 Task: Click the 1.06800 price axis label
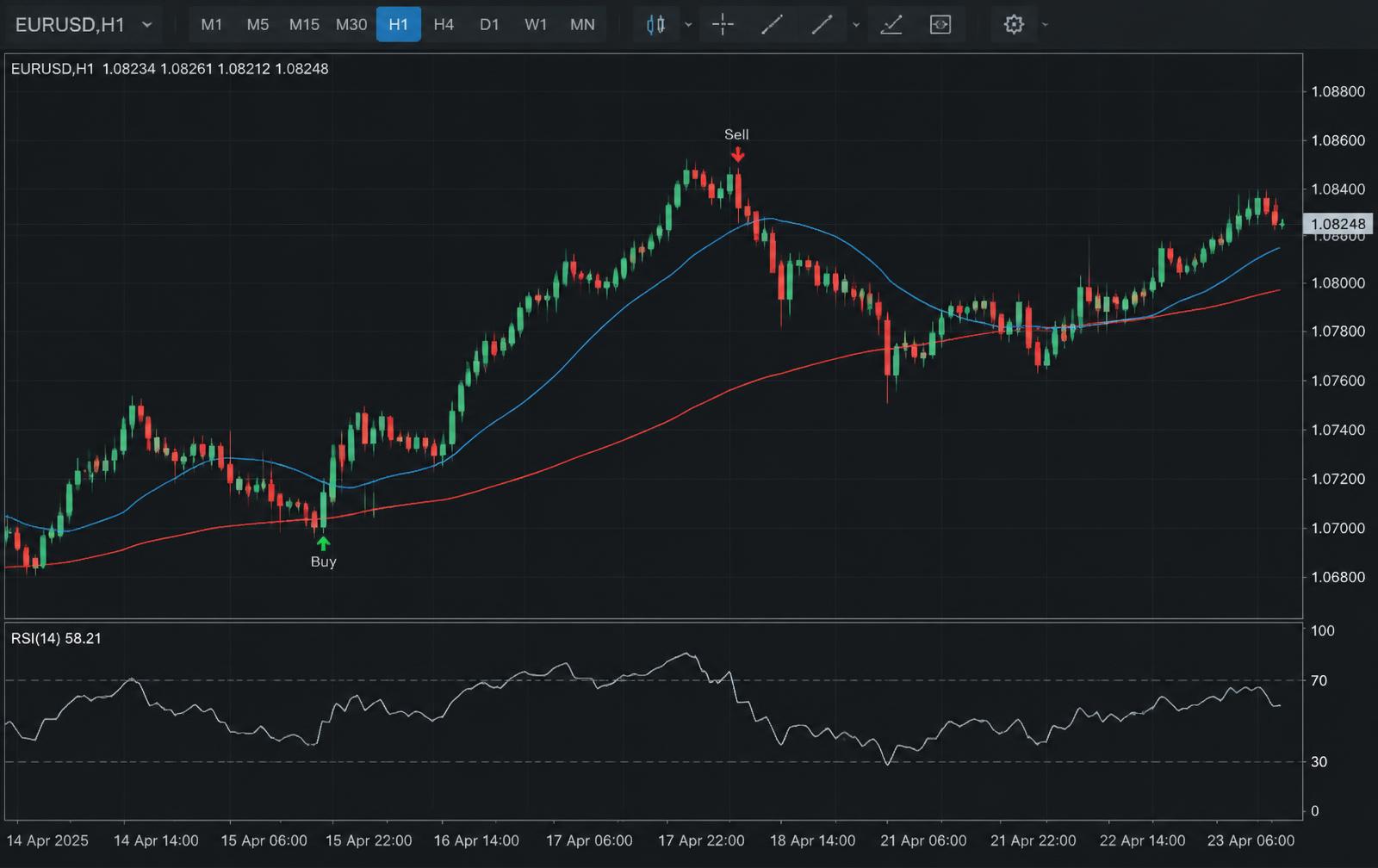[x=1338, y=577]
